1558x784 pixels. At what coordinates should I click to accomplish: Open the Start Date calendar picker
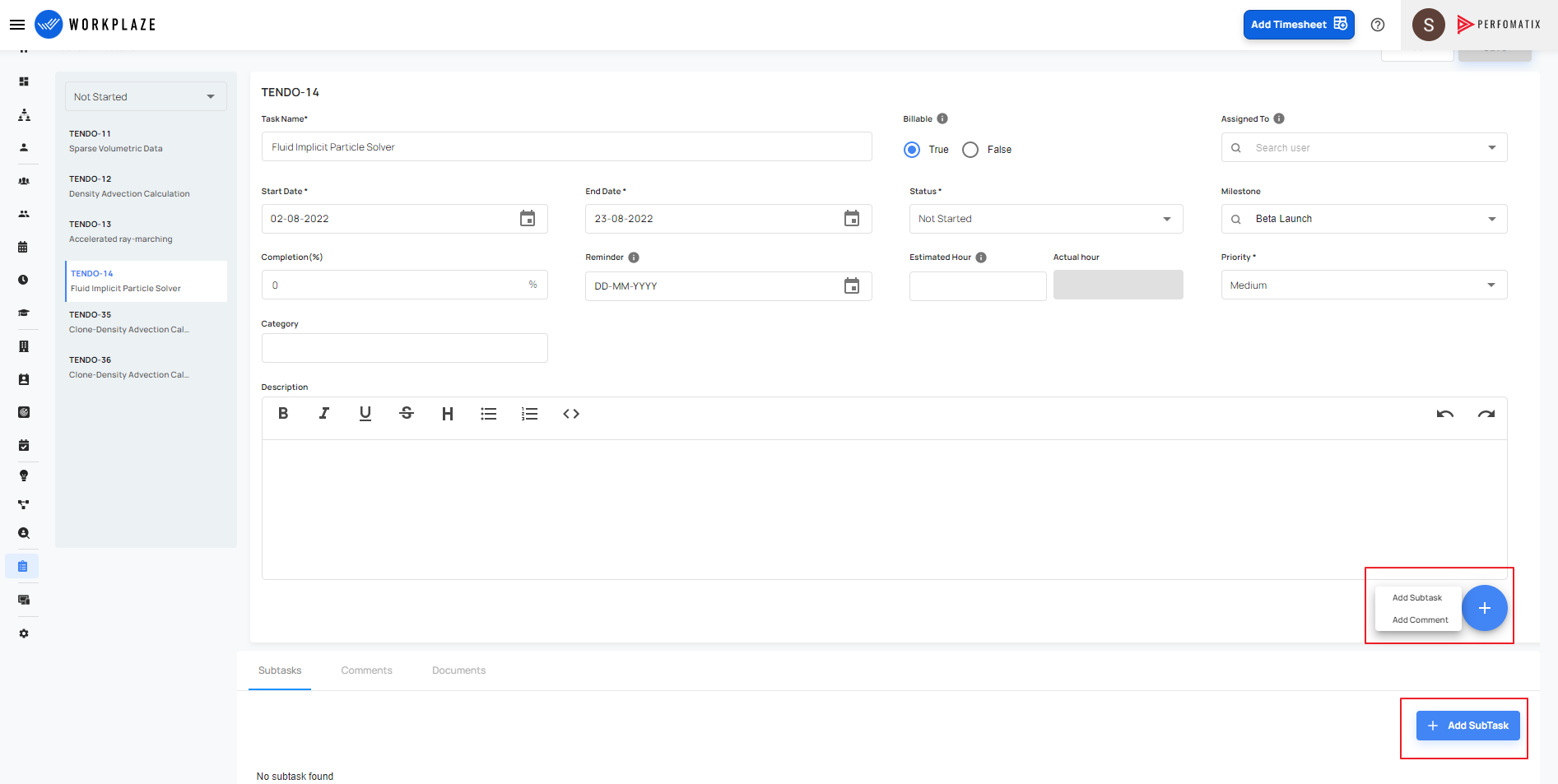point(528,218)
